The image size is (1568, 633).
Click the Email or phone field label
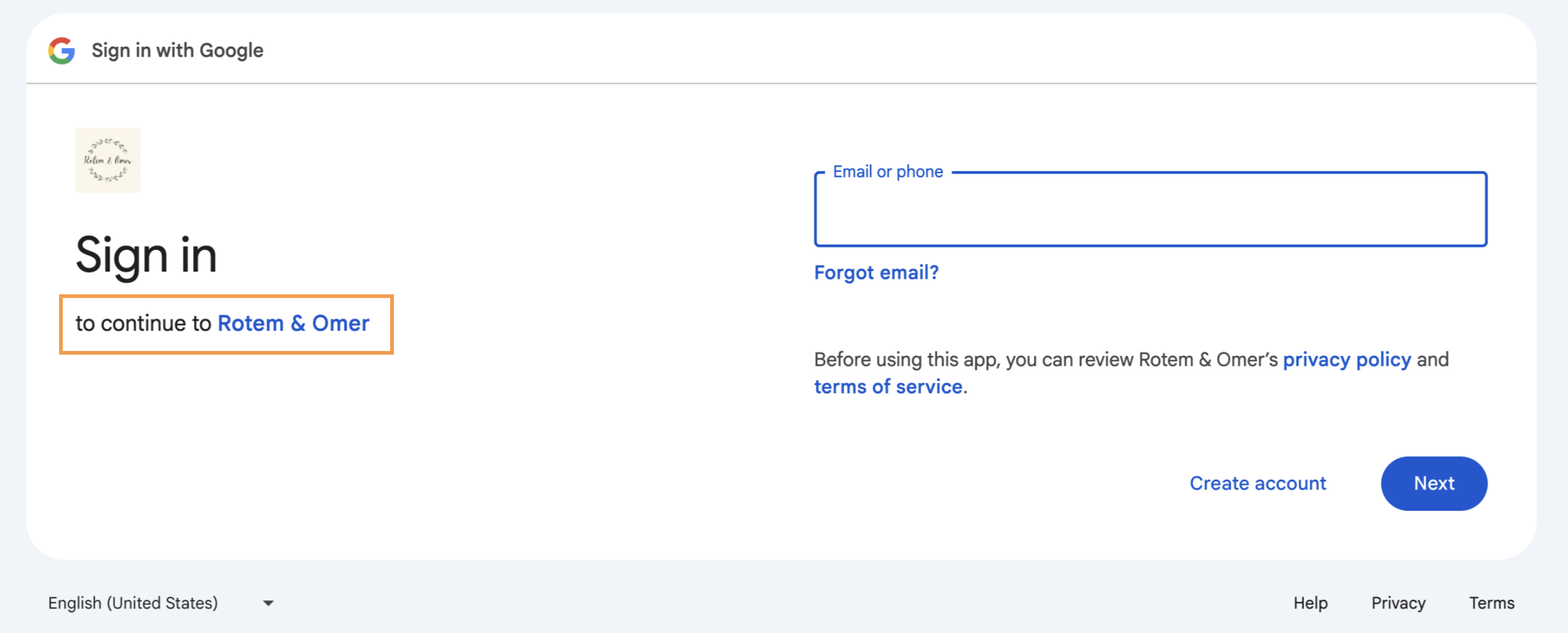[x=887, y=171]
